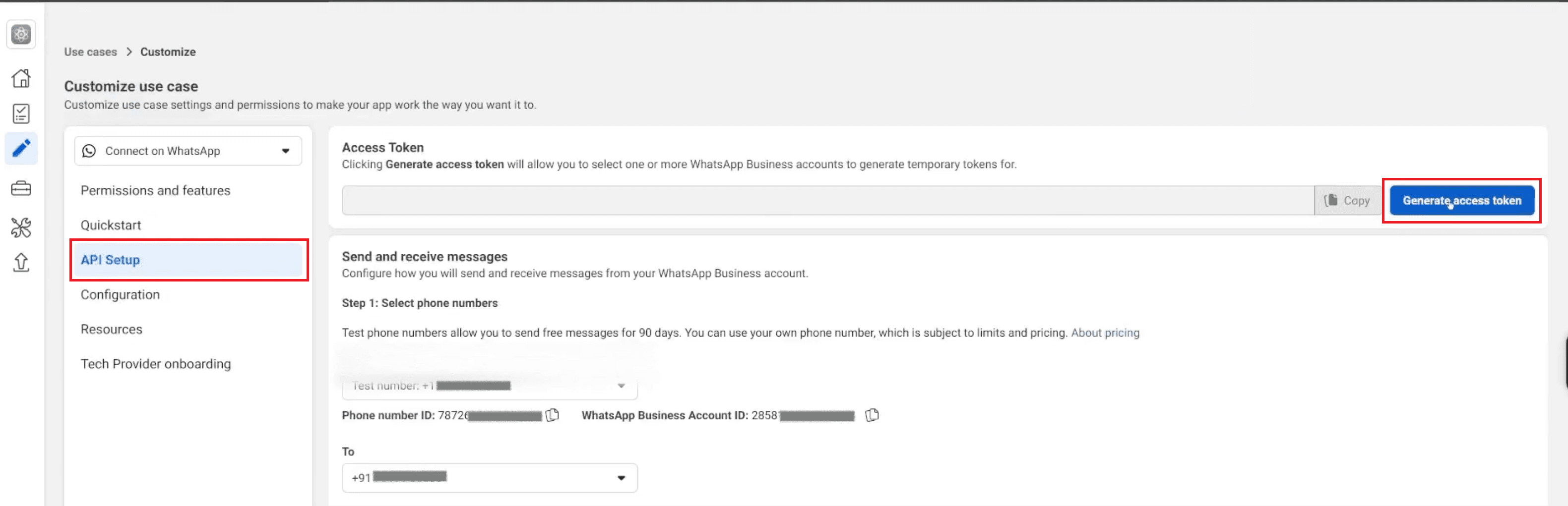The width and height of the screenshot is (1568, 506).
Task: Copy the WhatsApp Business Account ID
Action: [872, 415]
